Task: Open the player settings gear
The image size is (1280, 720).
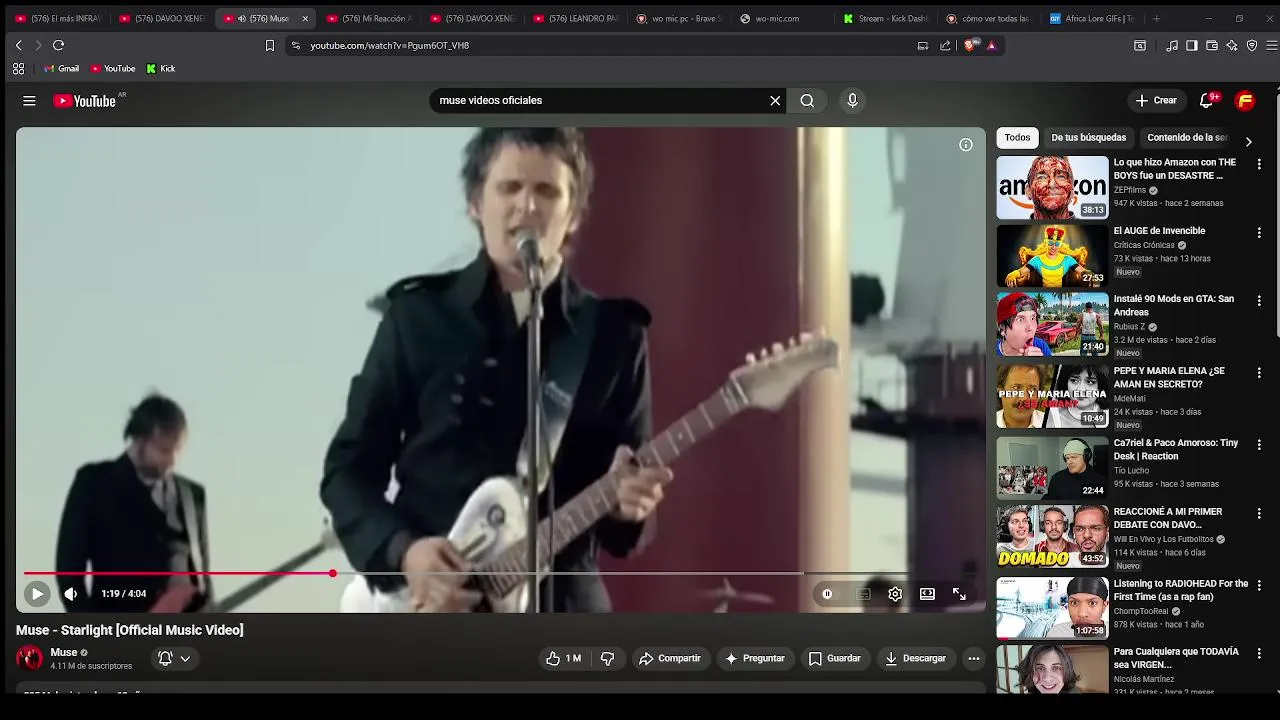Action: coord(895,594)
